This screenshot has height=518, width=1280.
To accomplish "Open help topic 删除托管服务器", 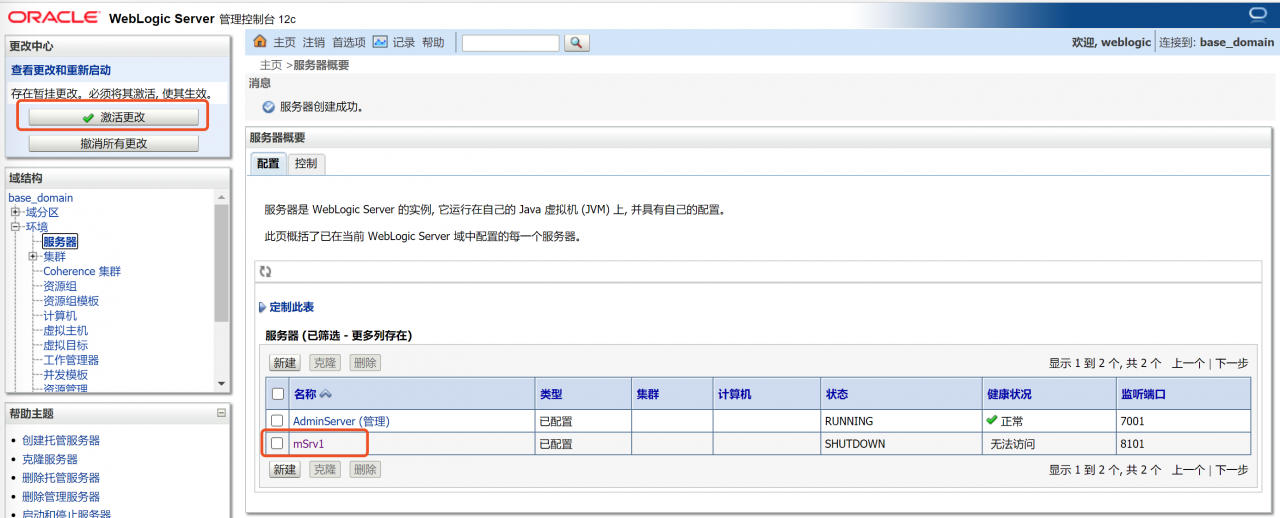I will click(x=61, y=478).
